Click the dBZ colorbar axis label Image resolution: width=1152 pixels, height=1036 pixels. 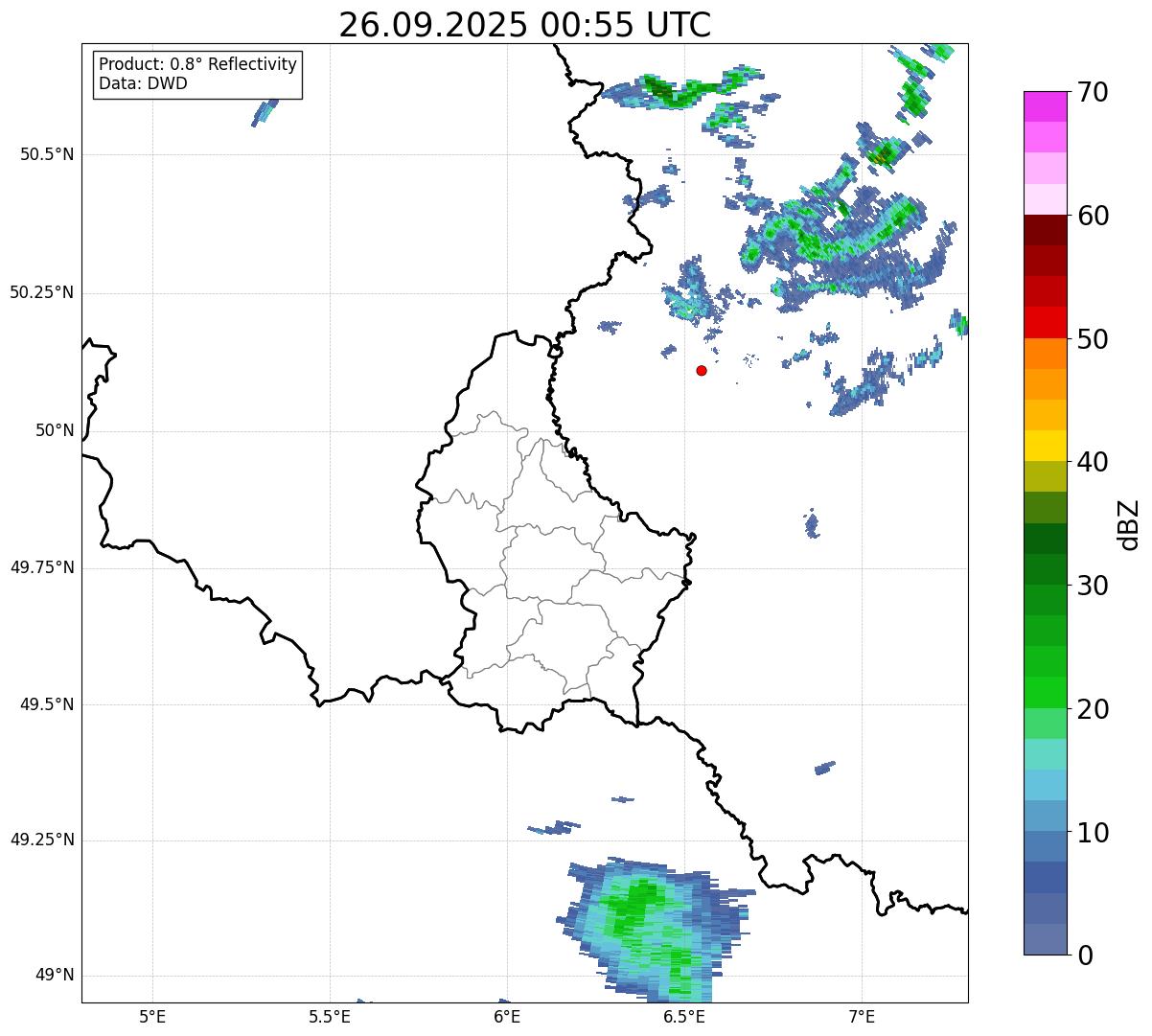(x=1129, y=523)
